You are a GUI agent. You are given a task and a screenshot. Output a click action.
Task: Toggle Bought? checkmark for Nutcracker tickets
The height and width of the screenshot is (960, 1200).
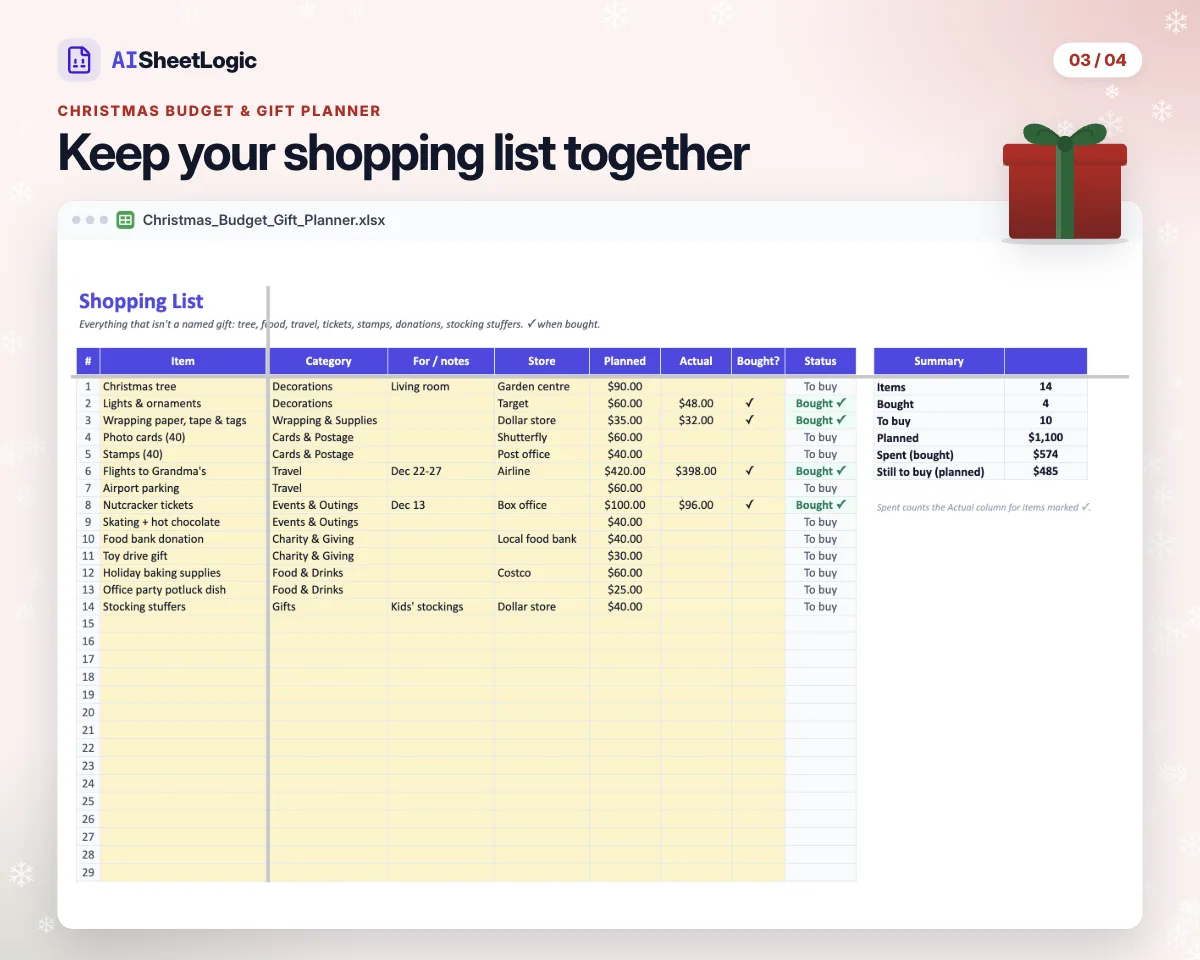tap(749, 505)
